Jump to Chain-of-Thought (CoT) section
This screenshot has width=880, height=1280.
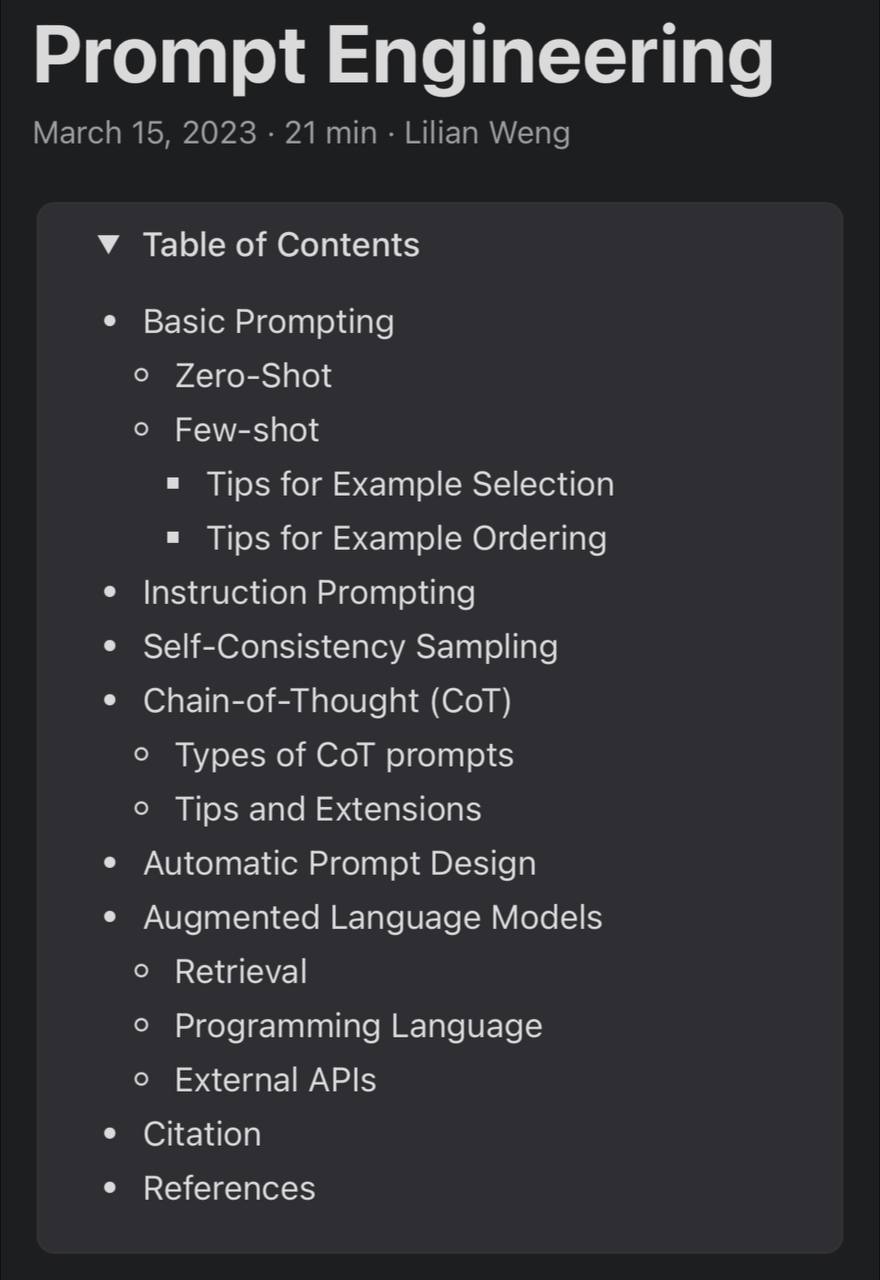327,701
